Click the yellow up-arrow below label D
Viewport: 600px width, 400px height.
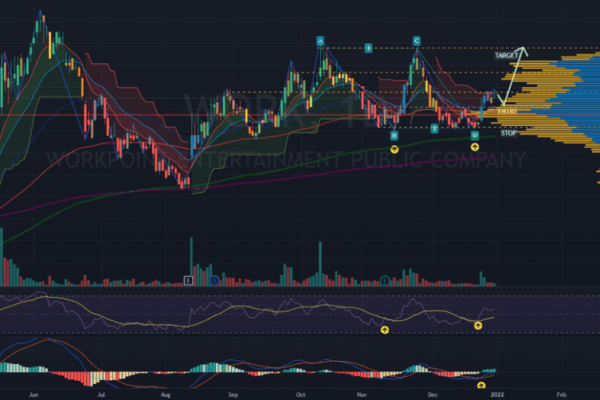[x=475, y=147]
